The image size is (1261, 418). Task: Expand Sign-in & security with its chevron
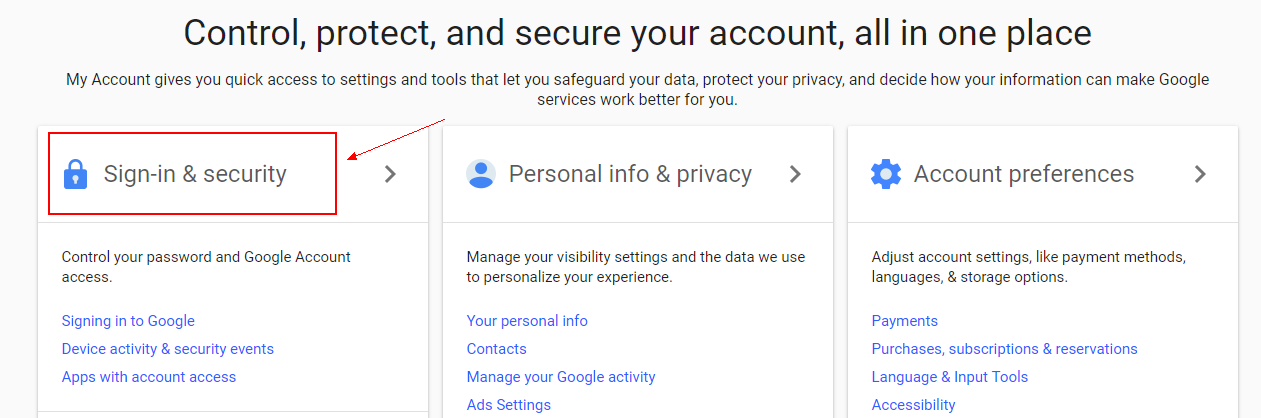(391, 174)
